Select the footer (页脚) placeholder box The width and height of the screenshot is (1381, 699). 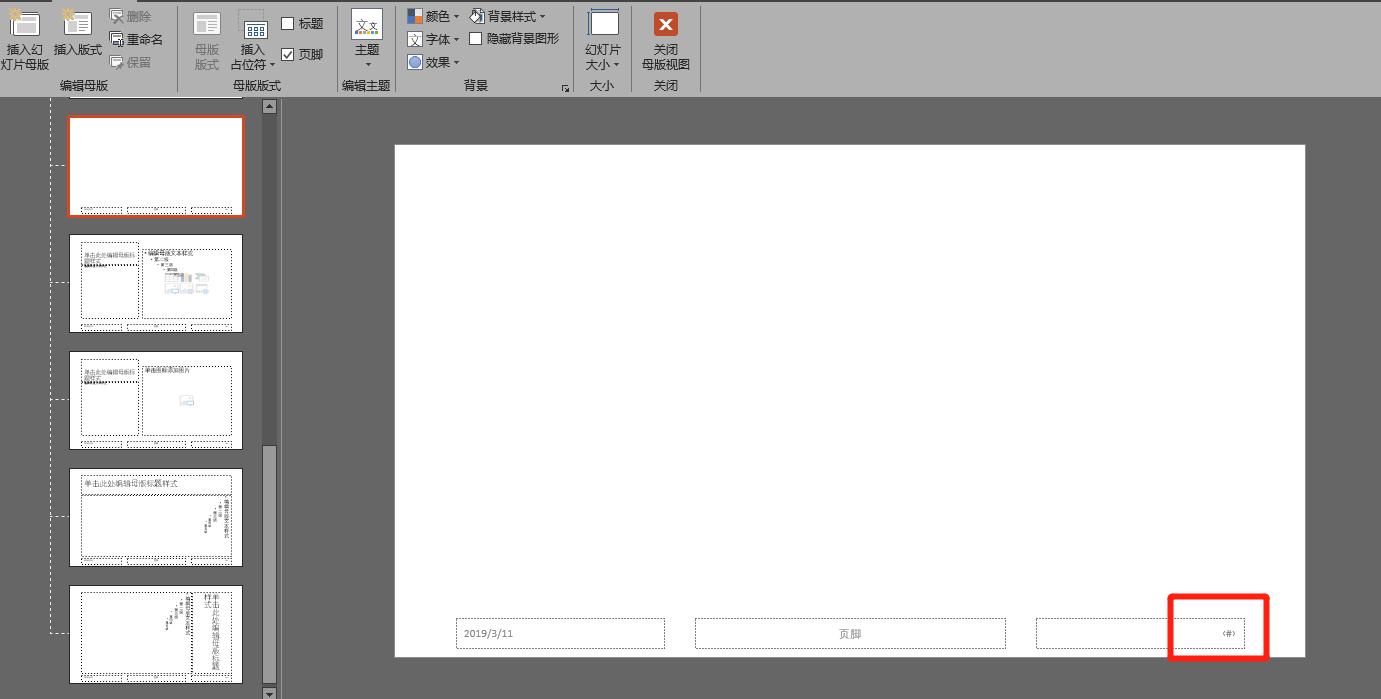pyautogui.click(x=850, y=633)
